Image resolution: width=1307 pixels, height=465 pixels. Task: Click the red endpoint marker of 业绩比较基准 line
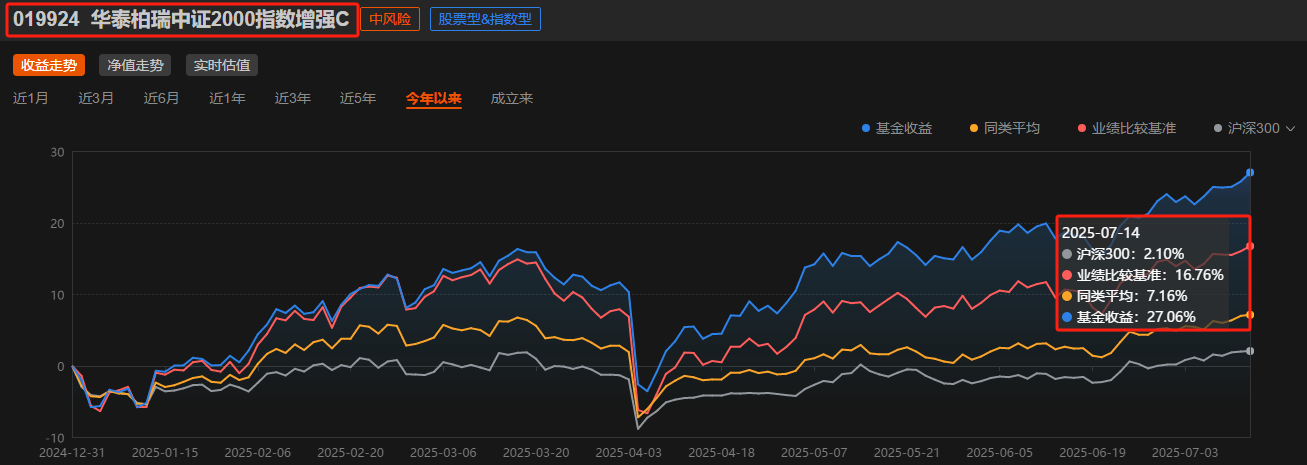click(x=1251, y=246)
